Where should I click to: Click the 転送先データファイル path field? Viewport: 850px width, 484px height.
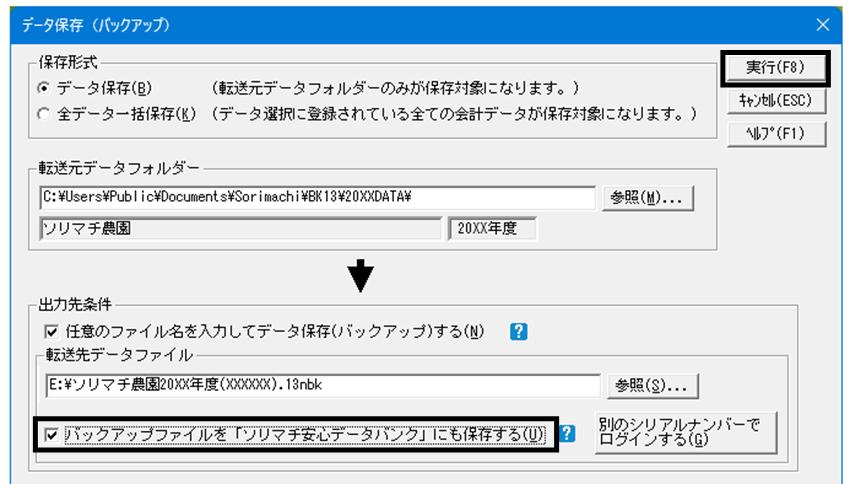pos(324,385)
